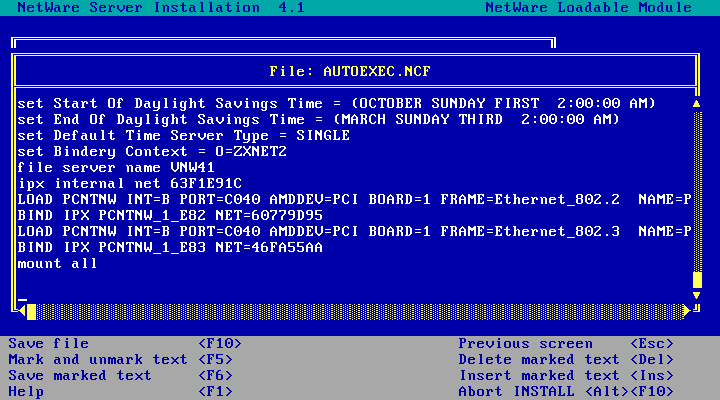Click the horizontal scrollbar yellow thumb
Screen dimensions: 720x400
click(x=31, y=312)
